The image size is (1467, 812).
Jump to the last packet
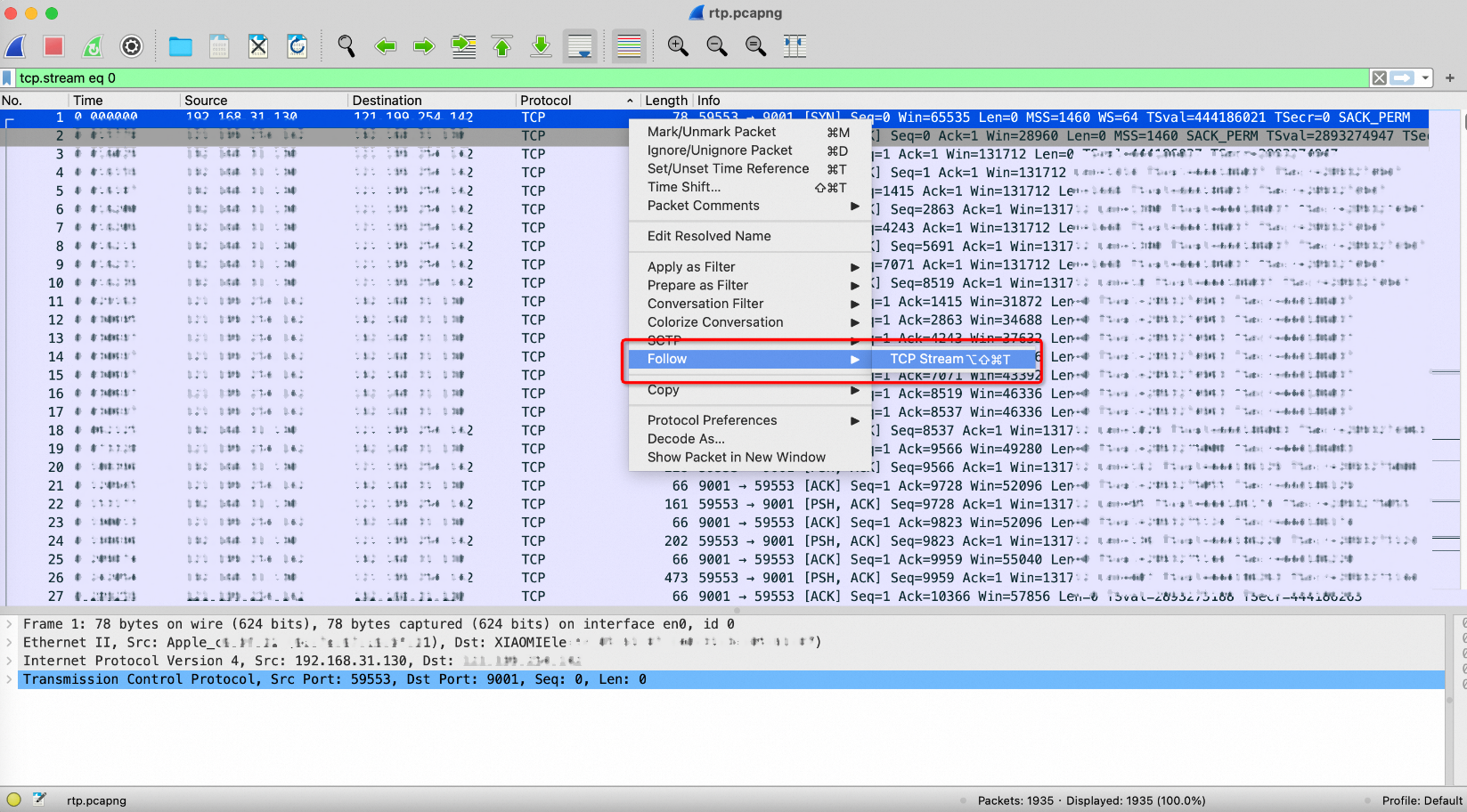pos(542,46)
